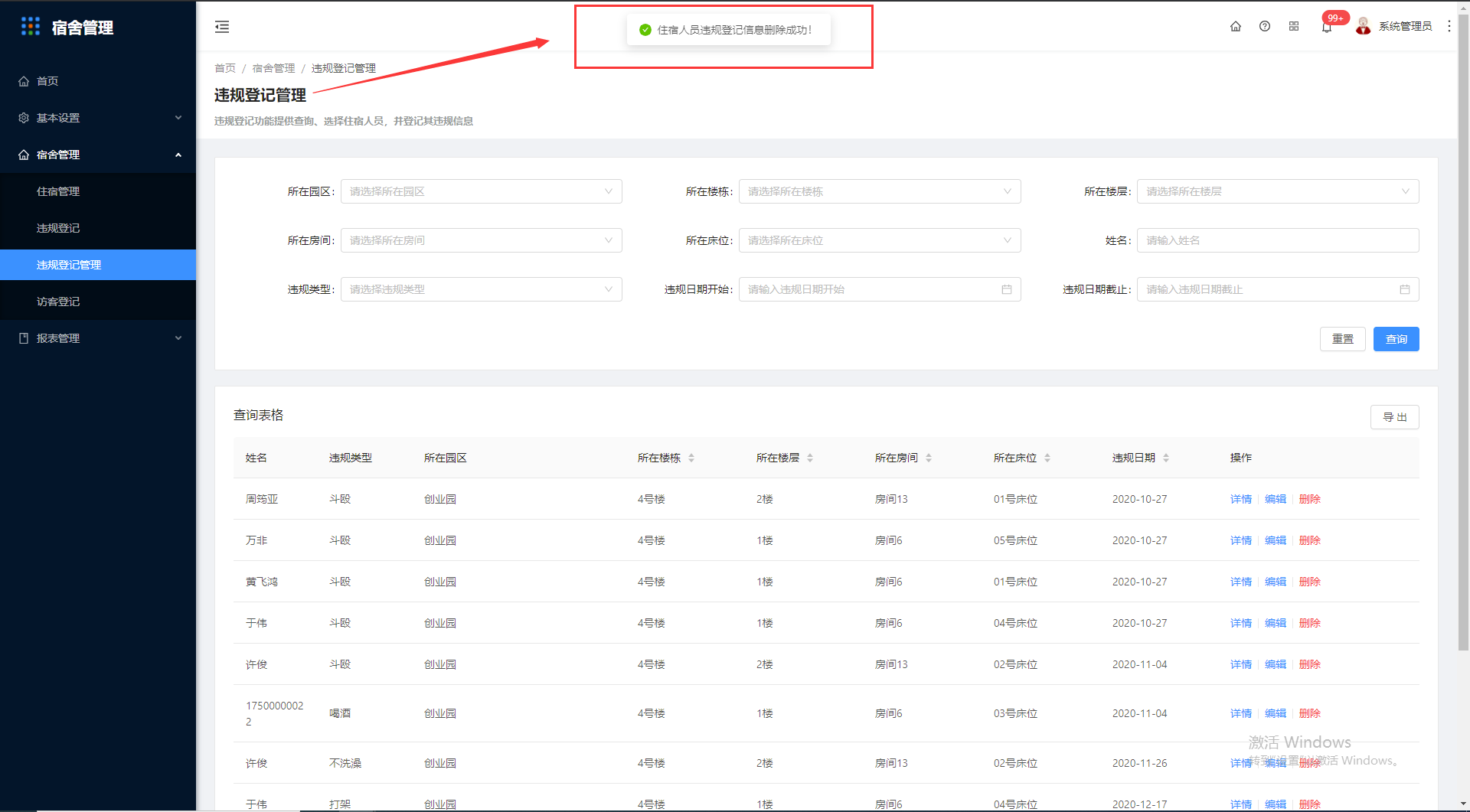Collapse 宿舍管理 sidebar menu

coord(98,155)
